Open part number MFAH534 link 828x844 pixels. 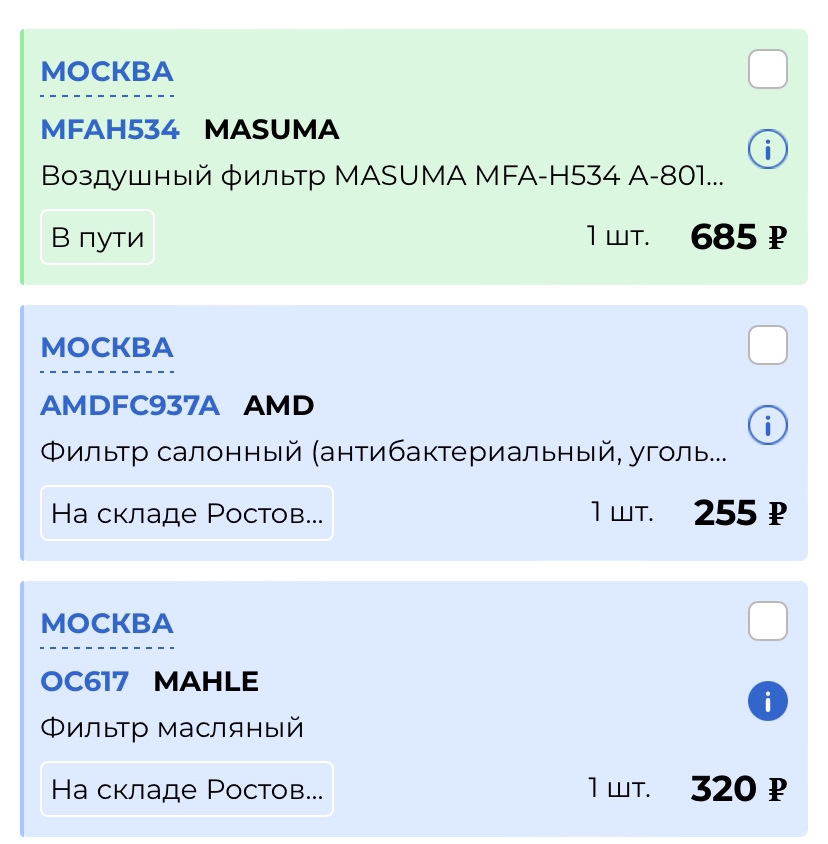tap(110, 130)
